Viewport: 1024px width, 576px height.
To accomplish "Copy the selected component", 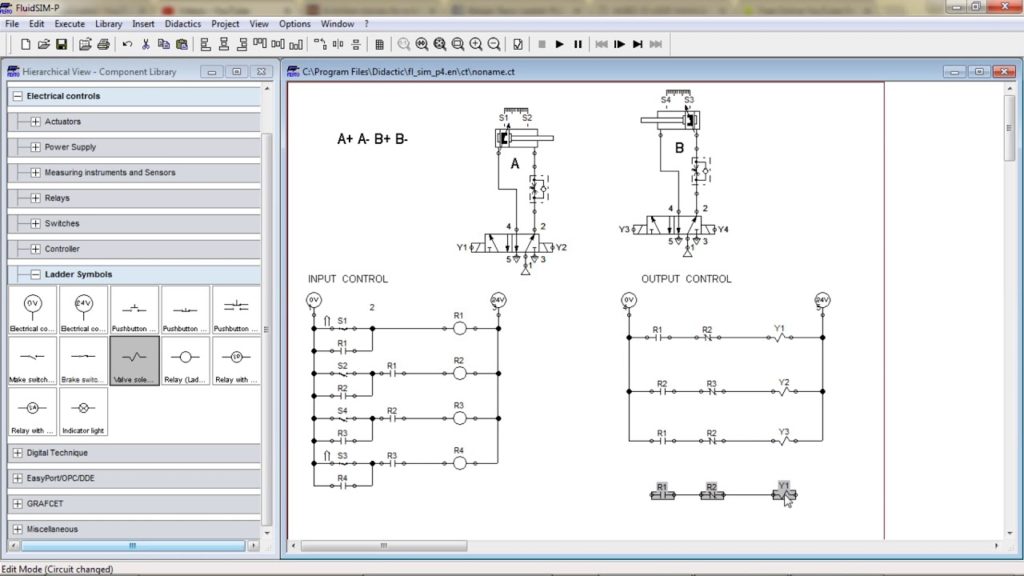I will click(164, 44).
